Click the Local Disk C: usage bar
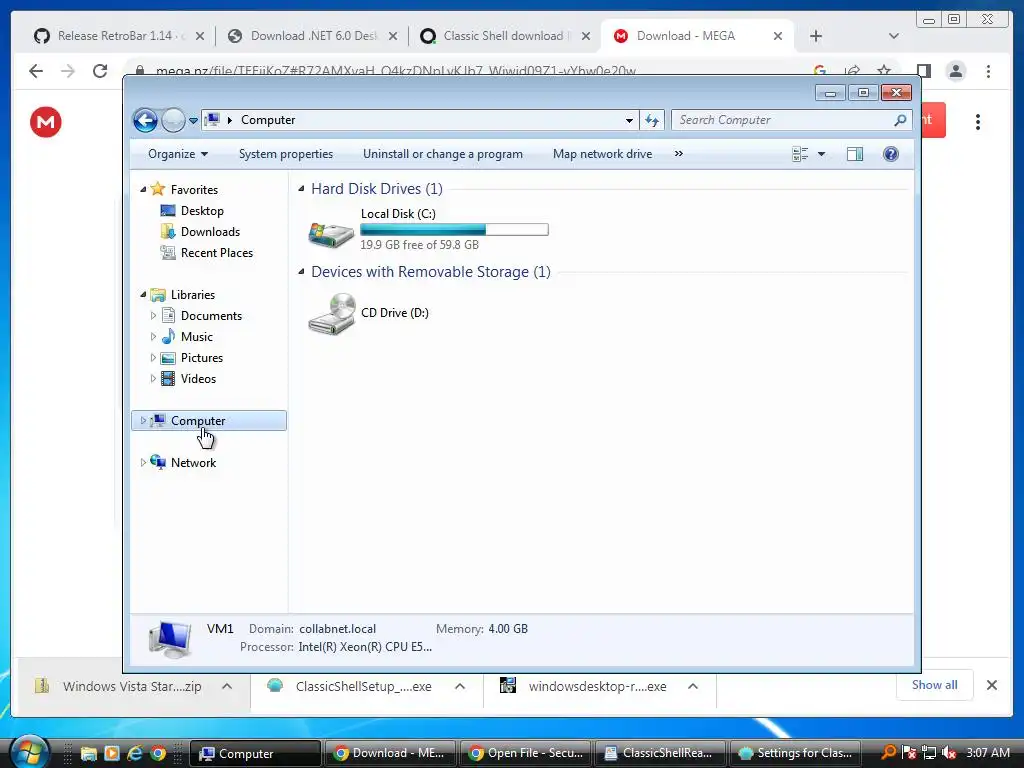This screenshot has width=1024, height=768. coord(455,229)
